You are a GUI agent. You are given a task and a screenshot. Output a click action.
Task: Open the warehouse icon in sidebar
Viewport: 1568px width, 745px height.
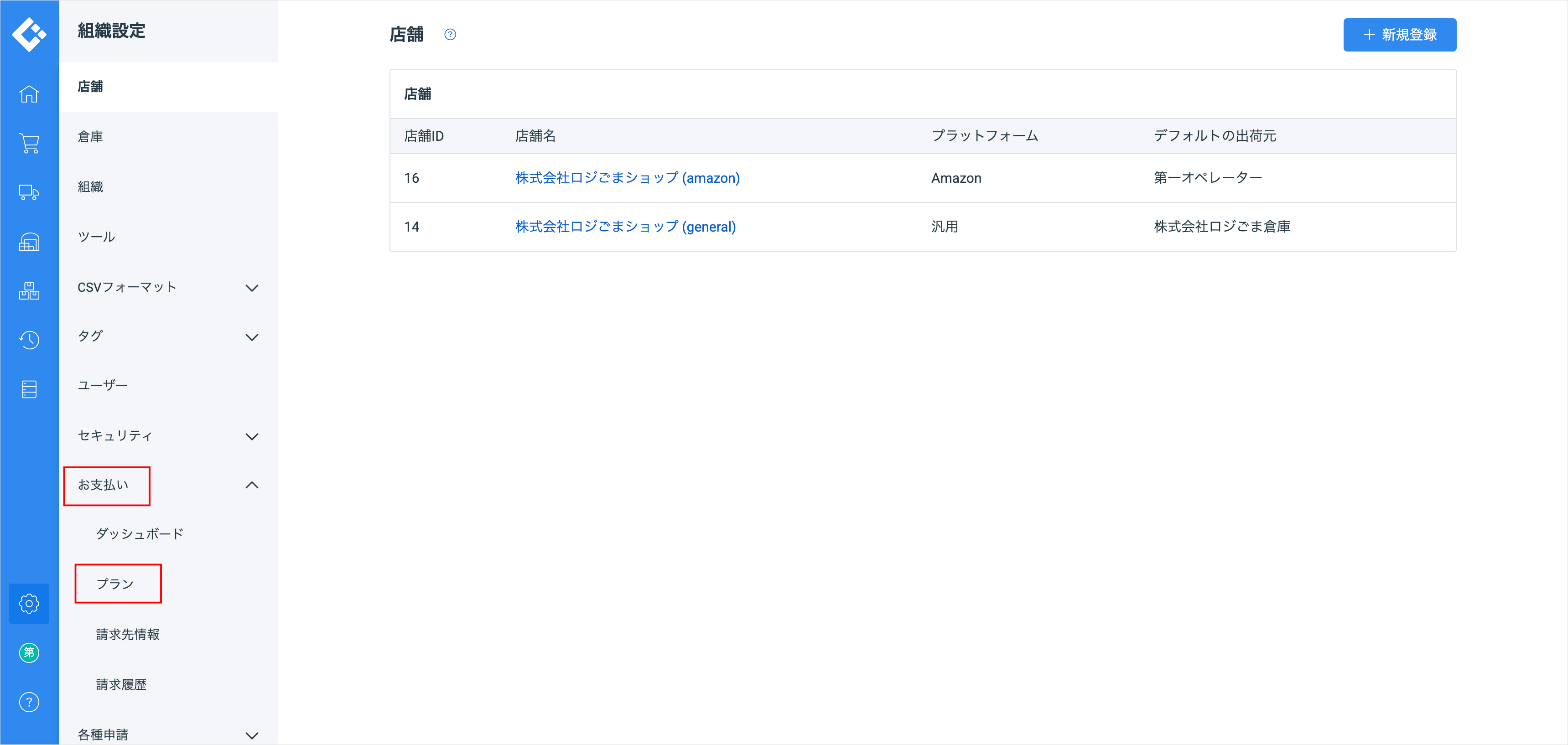(29, 242)
